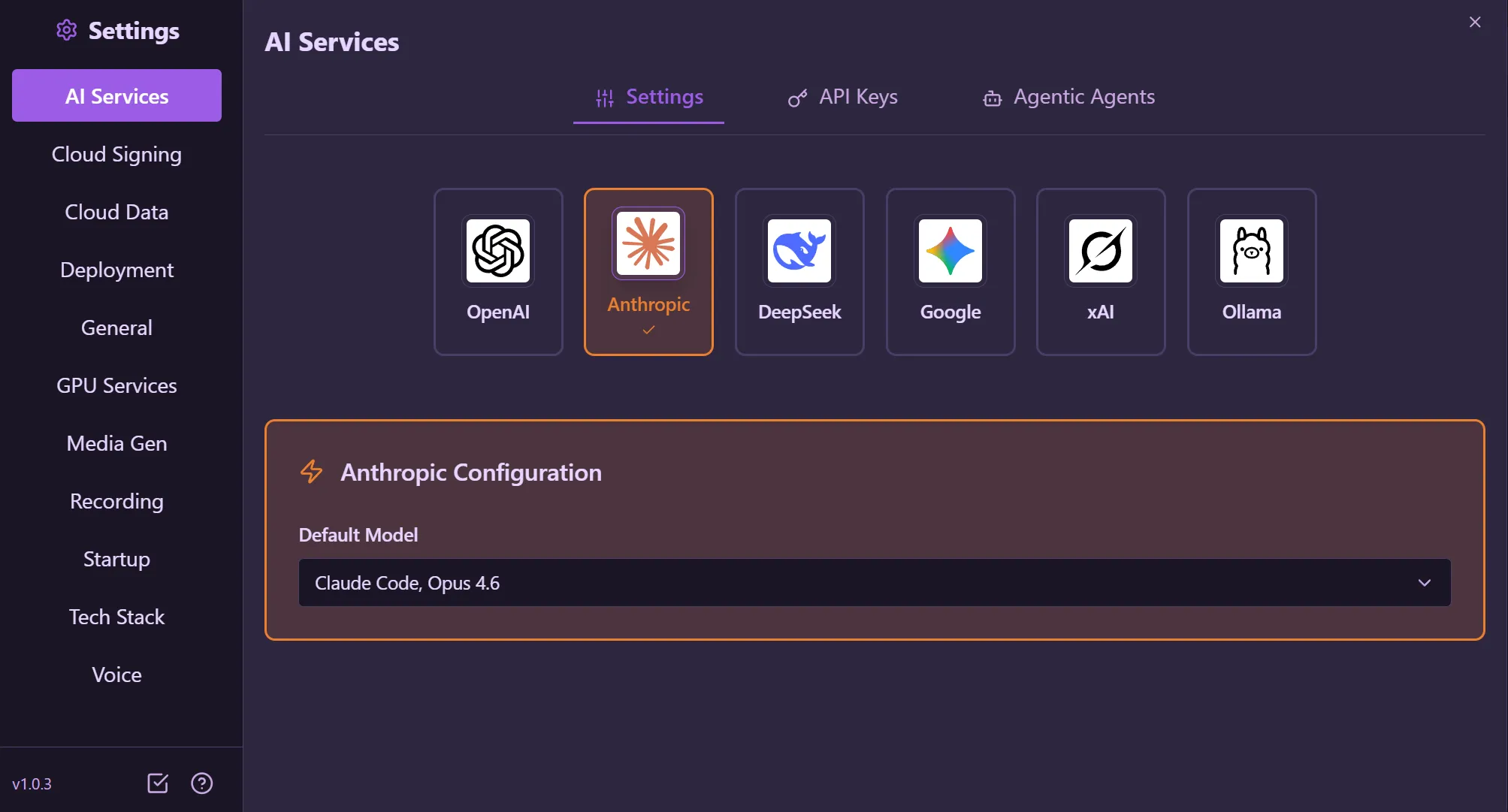Click the DeepSeek provider label

(x=799, y=312)
